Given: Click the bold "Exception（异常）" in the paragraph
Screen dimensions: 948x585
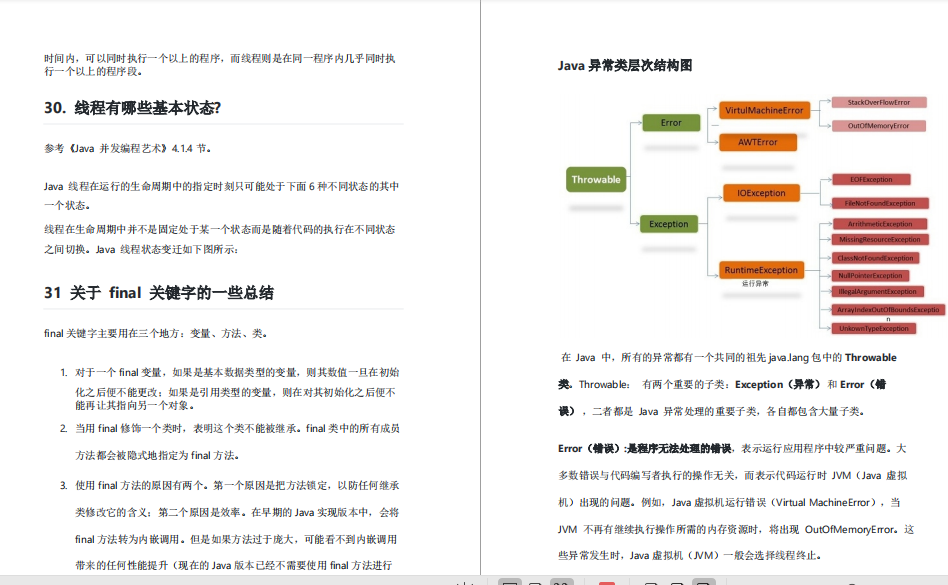Looking at the screenshot, I should [x=778, y=384].
